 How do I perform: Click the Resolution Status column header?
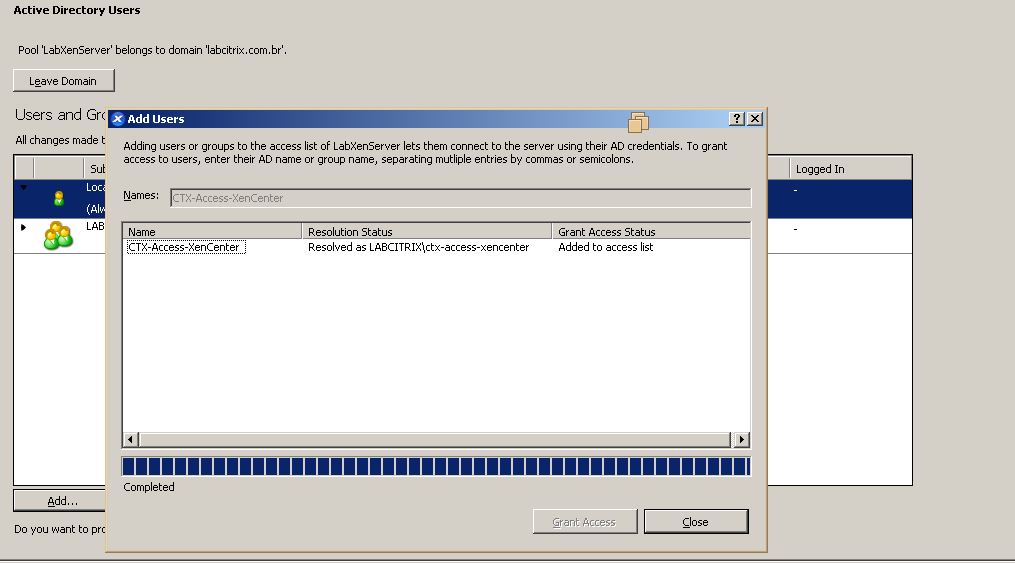coord(426,231)
